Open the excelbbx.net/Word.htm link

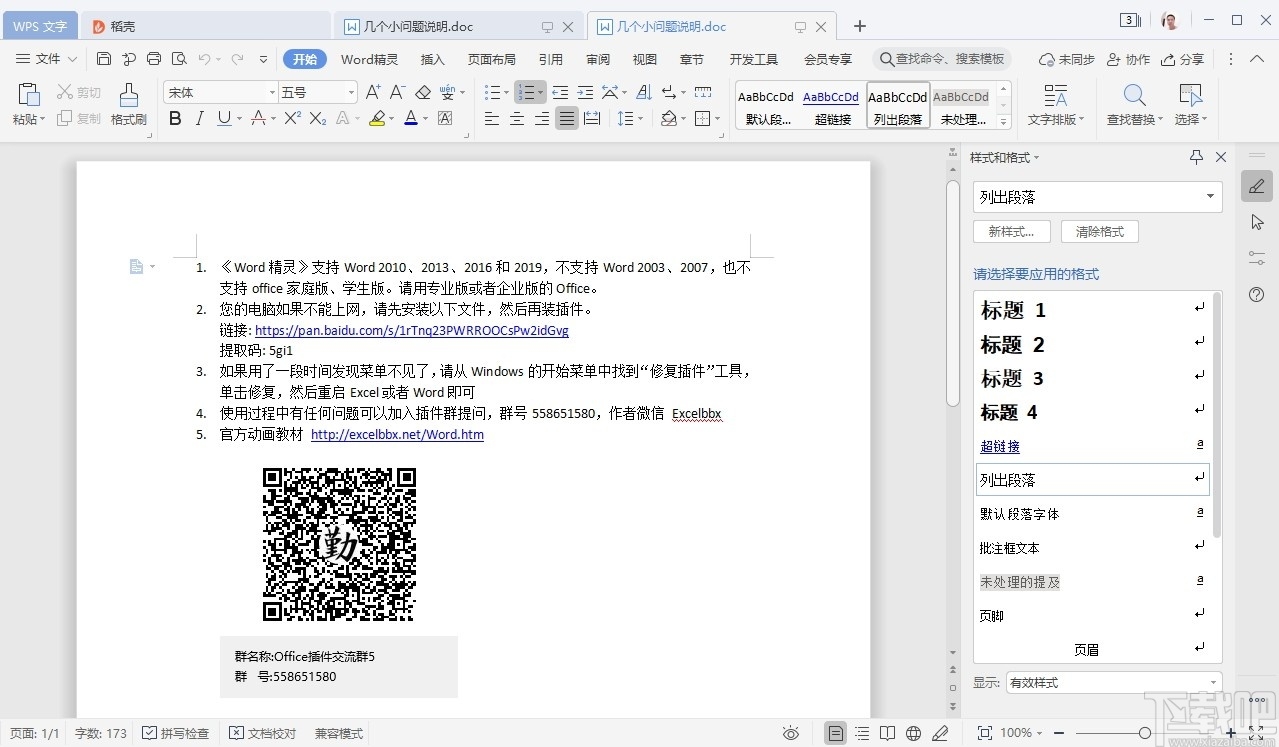click(x=397, y=435)
